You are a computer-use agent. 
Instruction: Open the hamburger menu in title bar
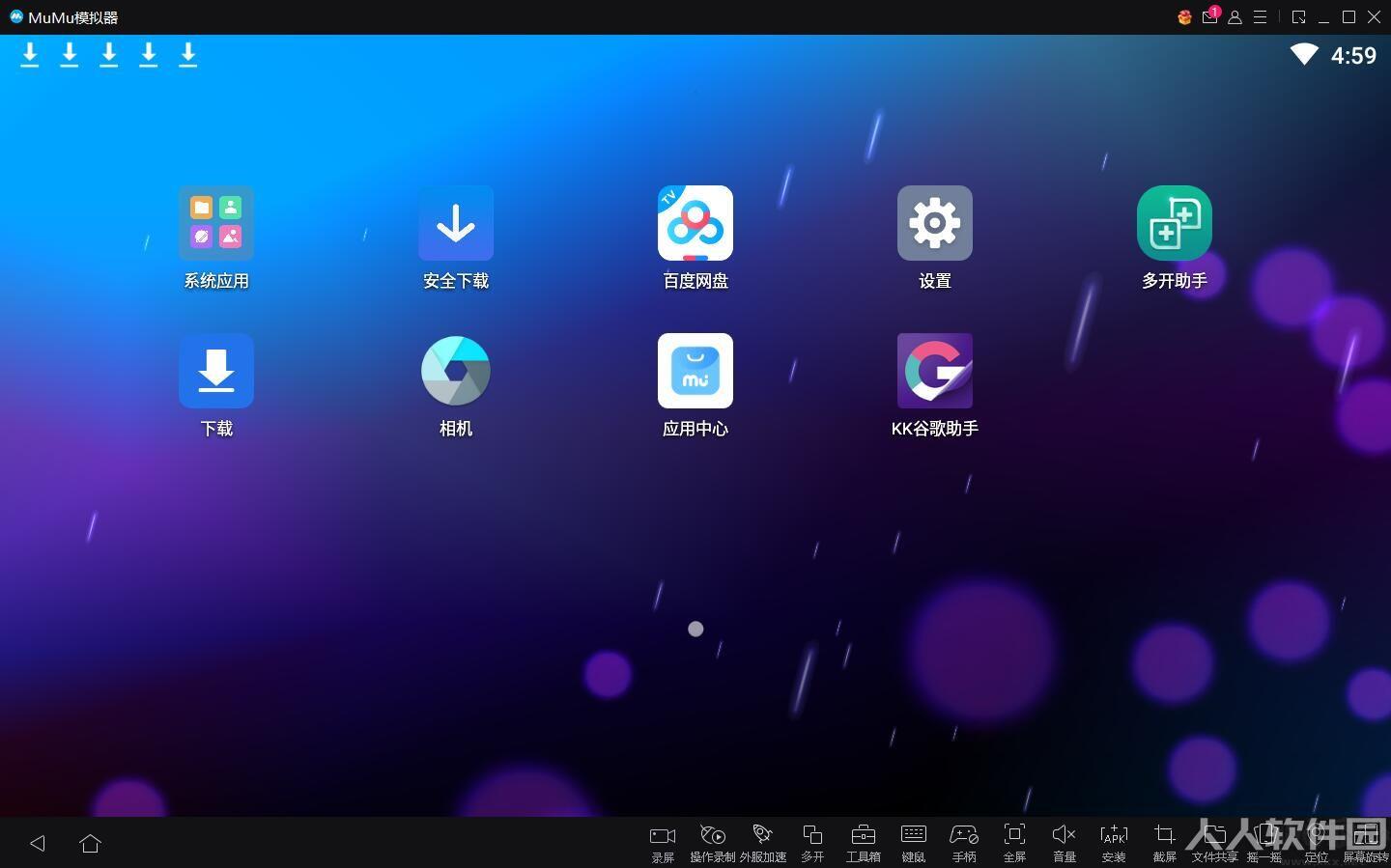click(1261, 17)
